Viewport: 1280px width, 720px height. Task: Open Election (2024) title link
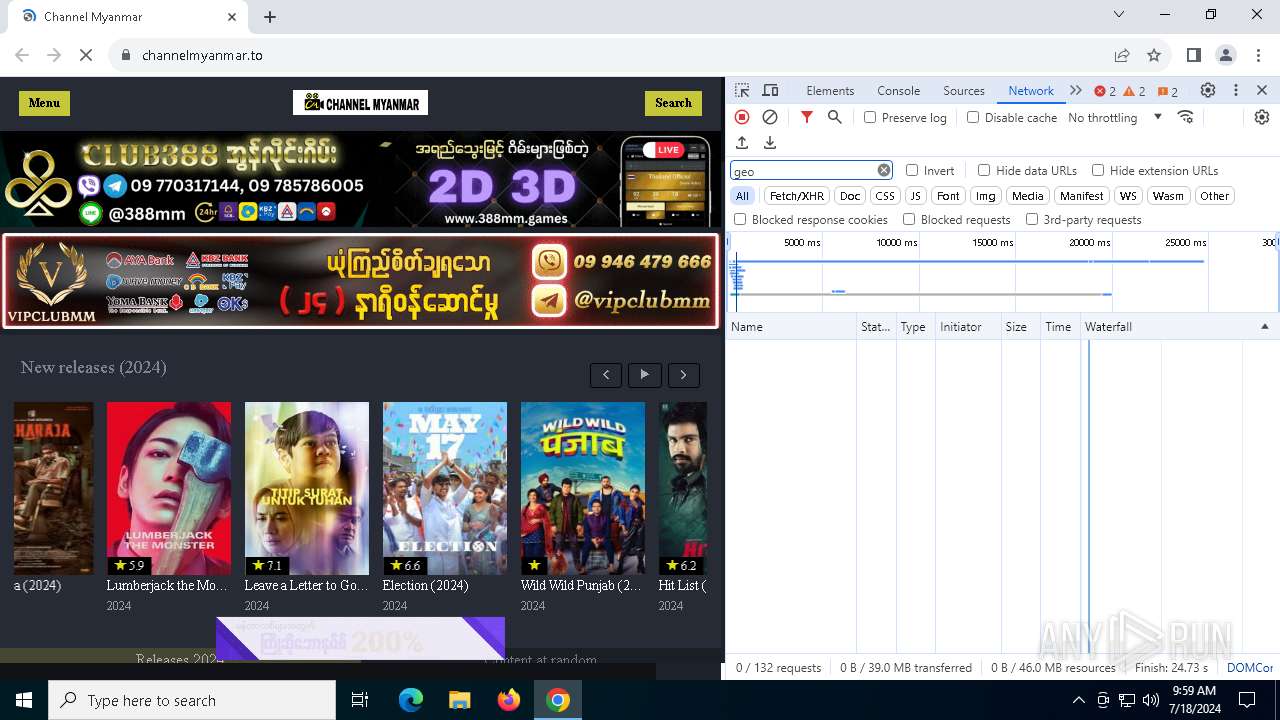point(426,586)
